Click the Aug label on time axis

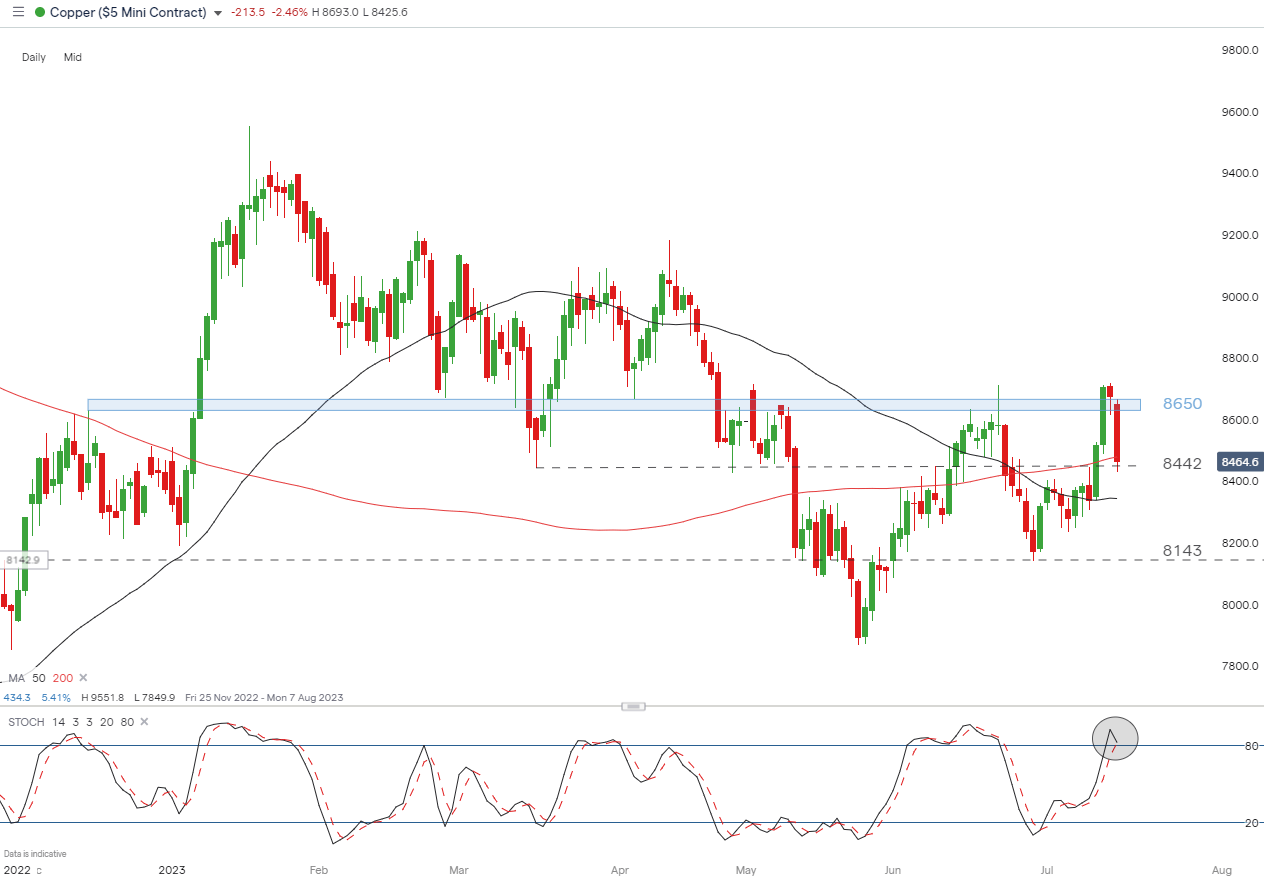pos(1221,871)
